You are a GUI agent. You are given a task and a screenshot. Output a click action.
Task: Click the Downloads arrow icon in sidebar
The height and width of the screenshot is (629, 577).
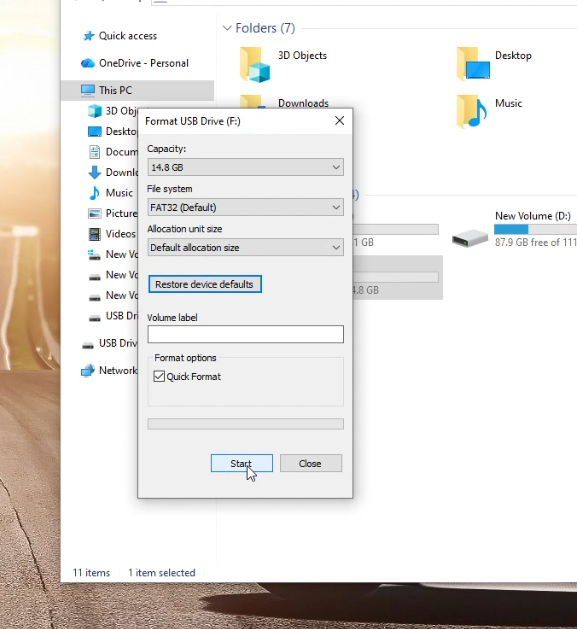tap(94, 172)
